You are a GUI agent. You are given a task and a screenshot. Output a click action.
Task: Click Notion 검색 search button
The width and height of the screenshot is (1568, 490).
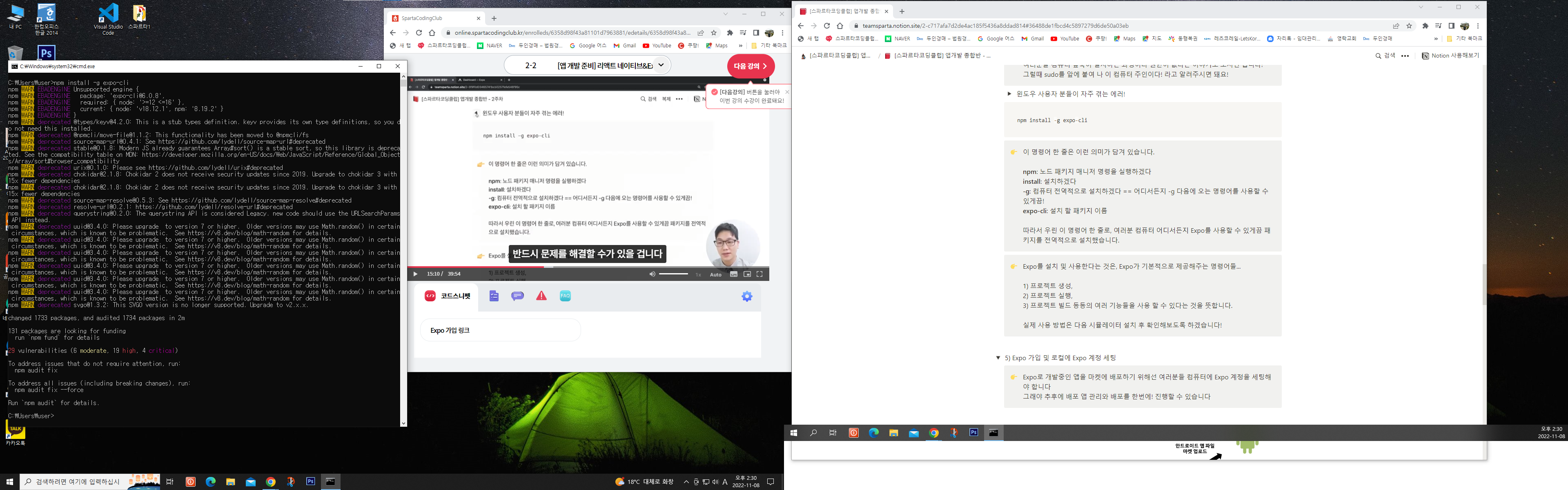(1385, 56)
